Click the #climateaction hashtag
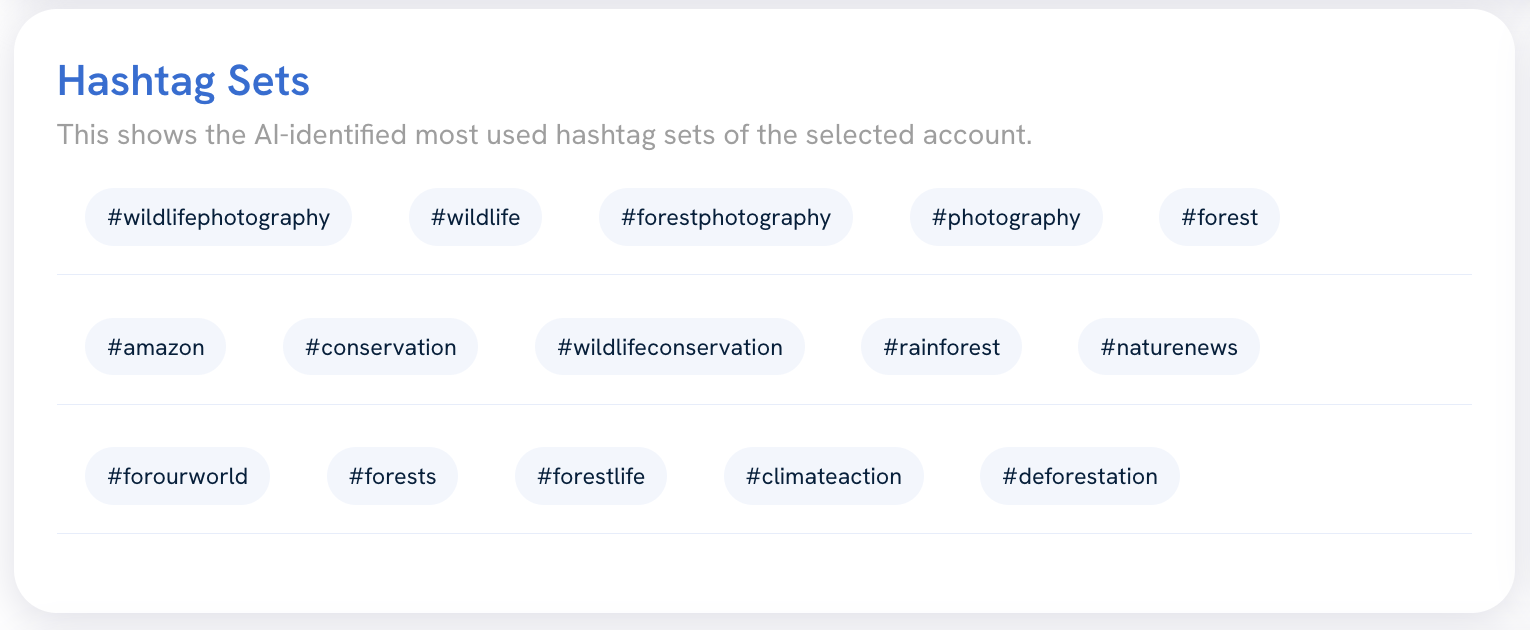 [x=824, y=475]
